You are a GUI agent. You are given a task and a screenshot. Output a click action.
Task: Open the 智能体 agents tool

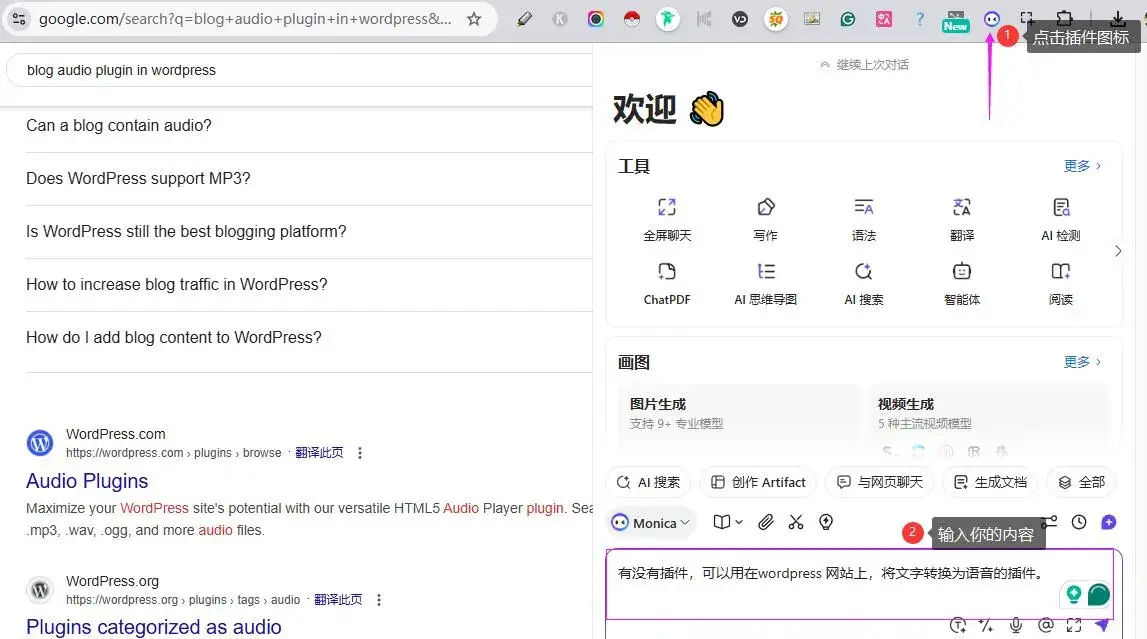pos(962,284)
